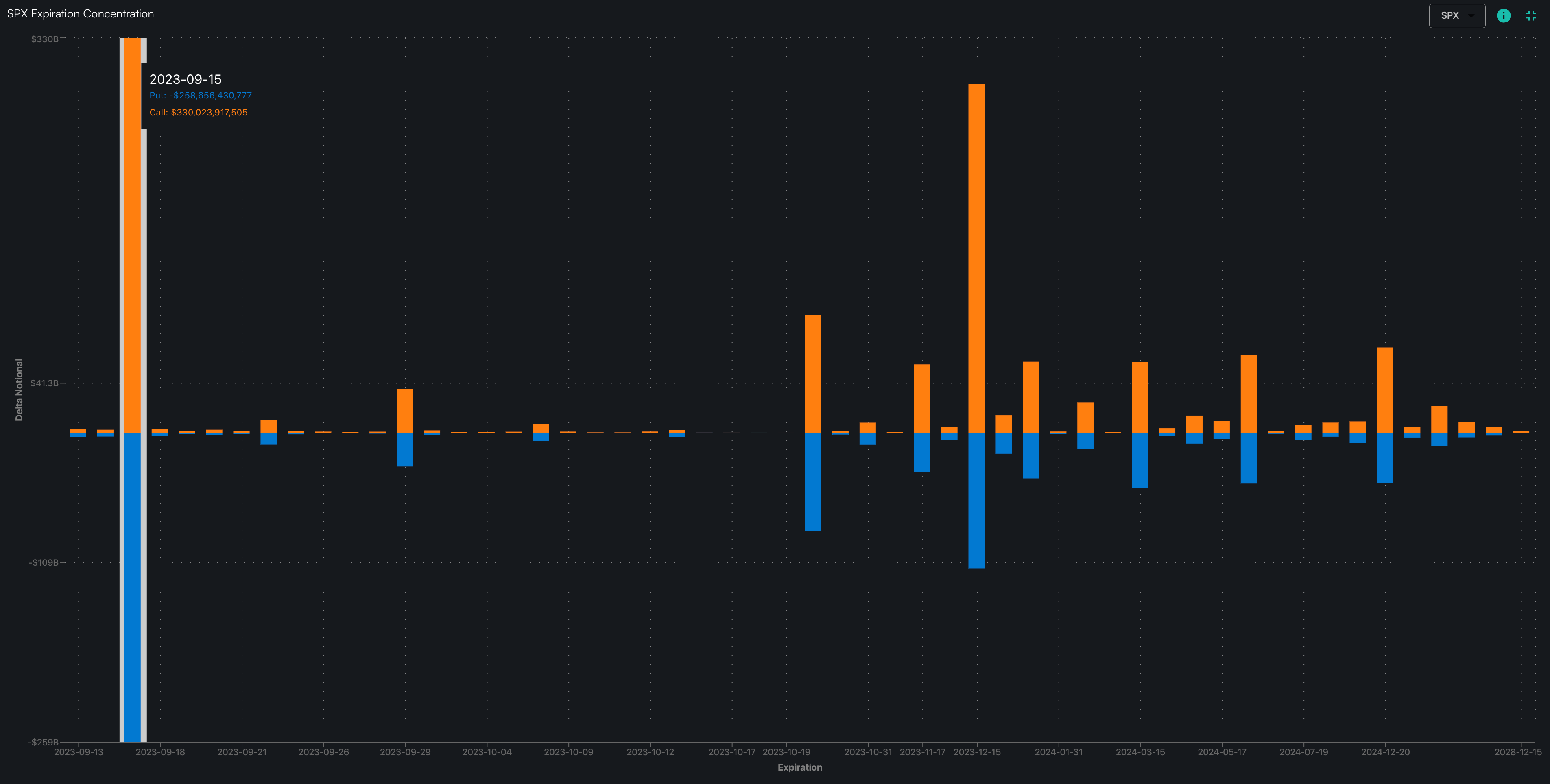Click the SPX Expiration Concentration title
Screen dimensions: 1550x784
(81, 14)
